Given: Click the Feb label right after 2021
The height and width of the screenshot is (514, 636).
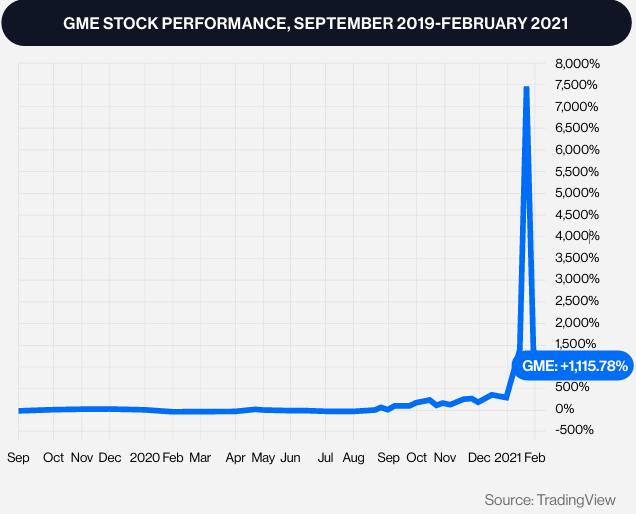Looking at the screenshot, I should [535, 458].
